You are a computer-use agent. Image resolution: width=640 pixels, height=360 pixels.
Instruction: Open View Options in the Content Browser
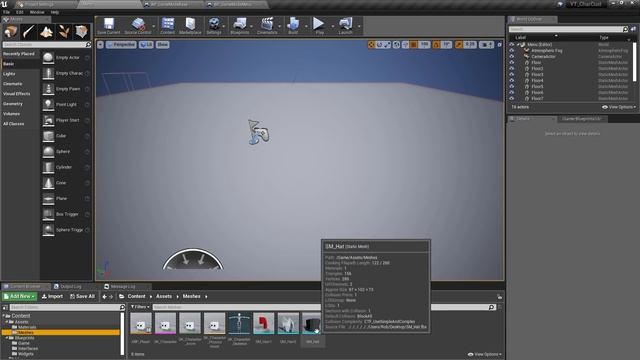click(484, 354)
